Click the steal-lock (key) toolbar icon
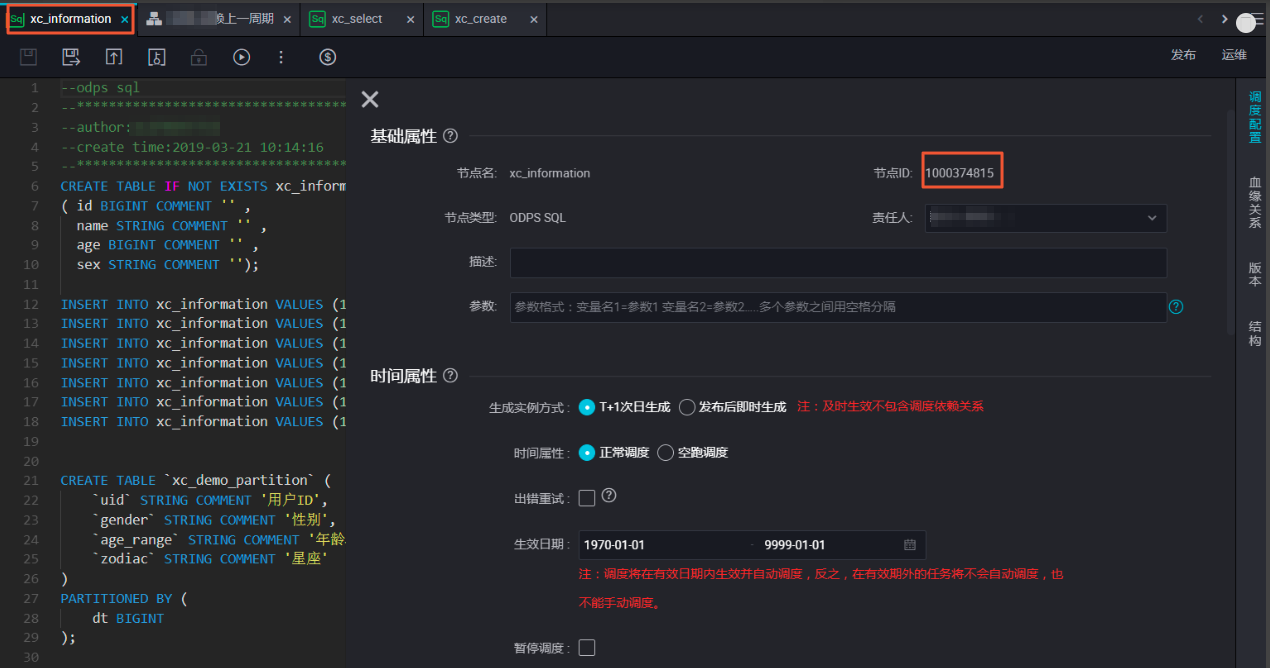The height and width of the screenshot is (668, 1270). click(x=156, y=57)
